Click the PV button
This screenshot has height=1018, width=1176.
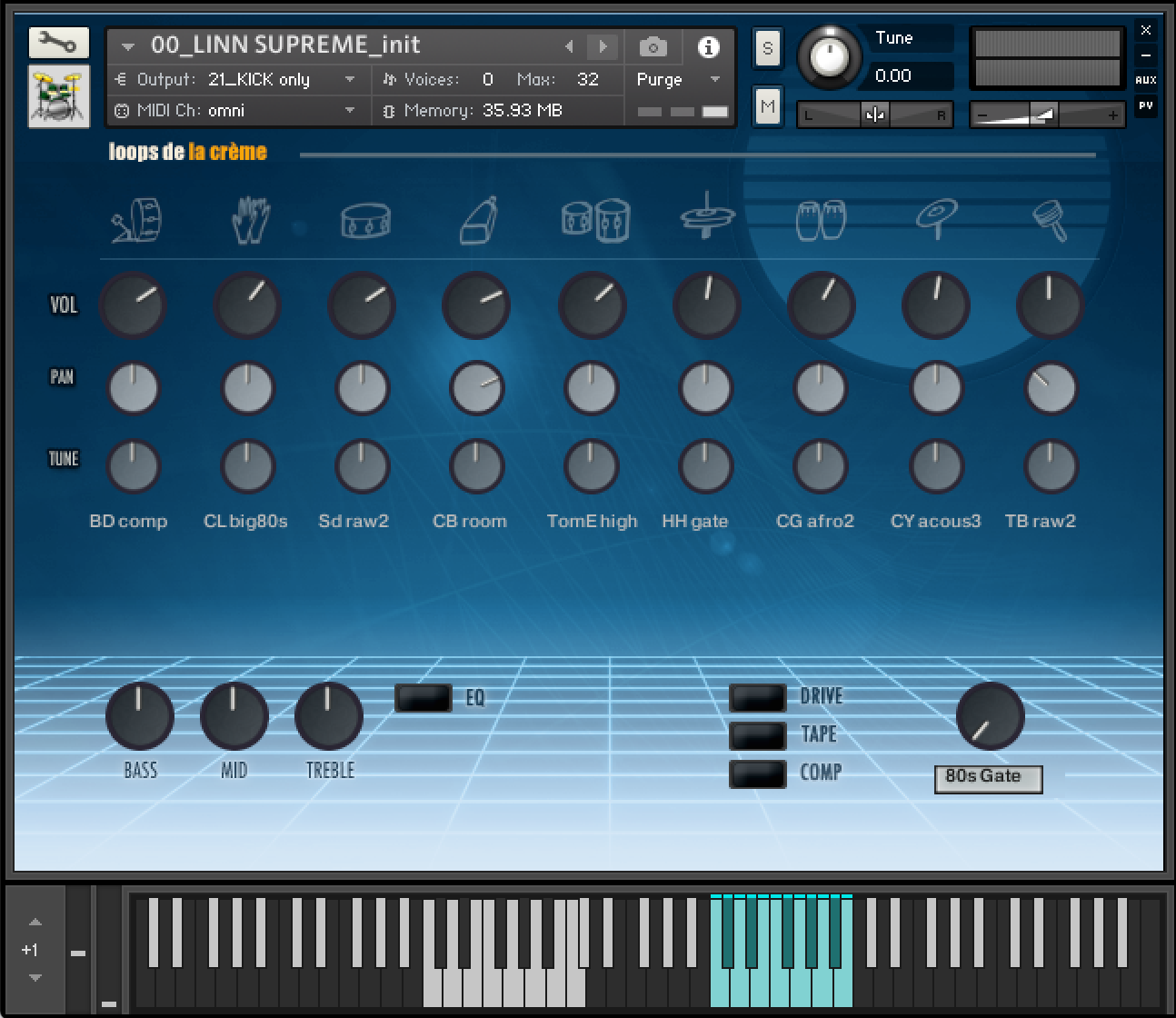click(x=1146, y=105)
